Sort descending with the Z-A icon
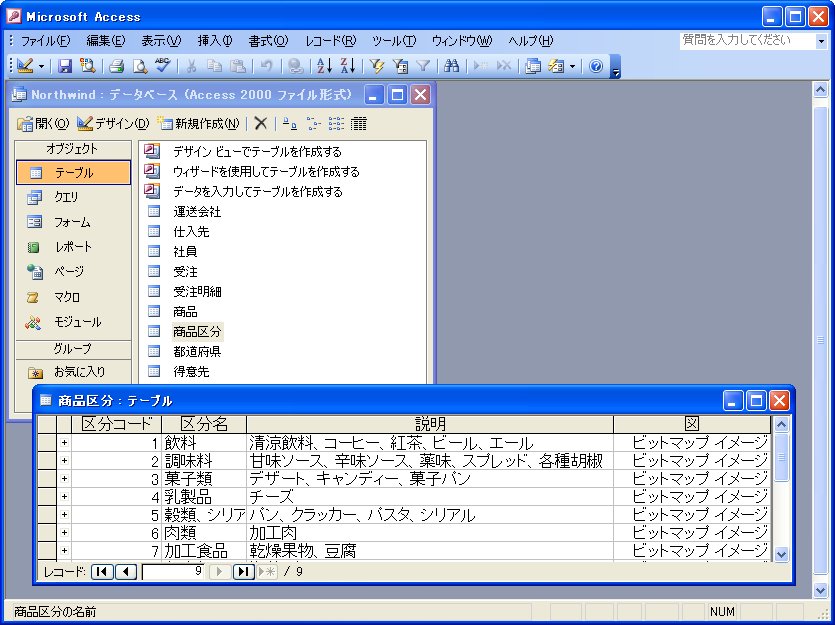 pyautogui.click(x=348, y=66)
